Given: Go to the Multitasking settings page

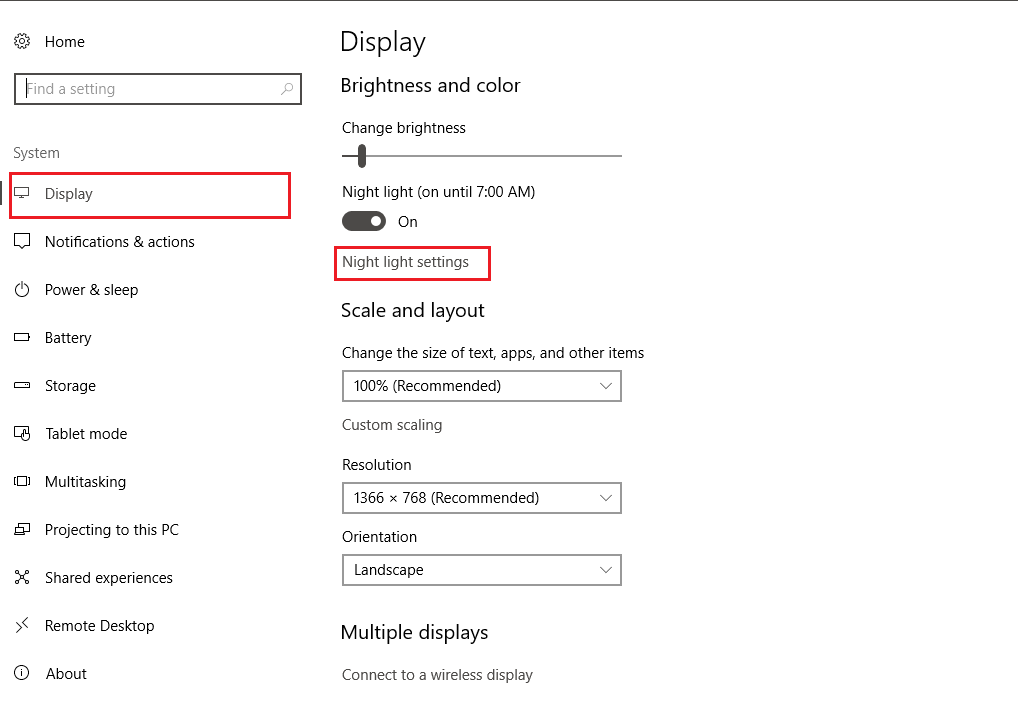Looking at the screenshot, I should pos(85,482).
